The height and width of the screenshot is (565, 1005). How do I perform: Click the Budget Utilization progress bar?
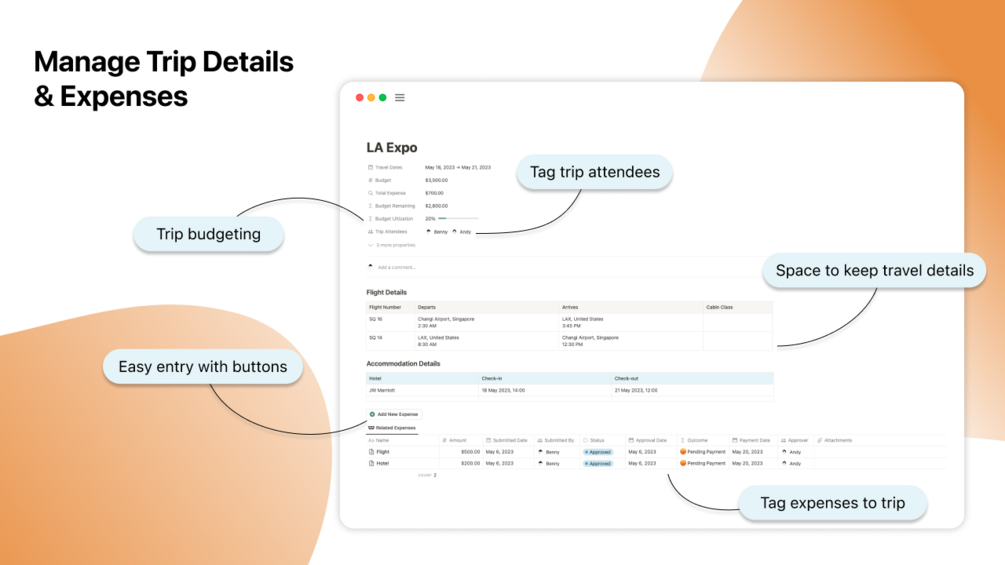point(458,218)
